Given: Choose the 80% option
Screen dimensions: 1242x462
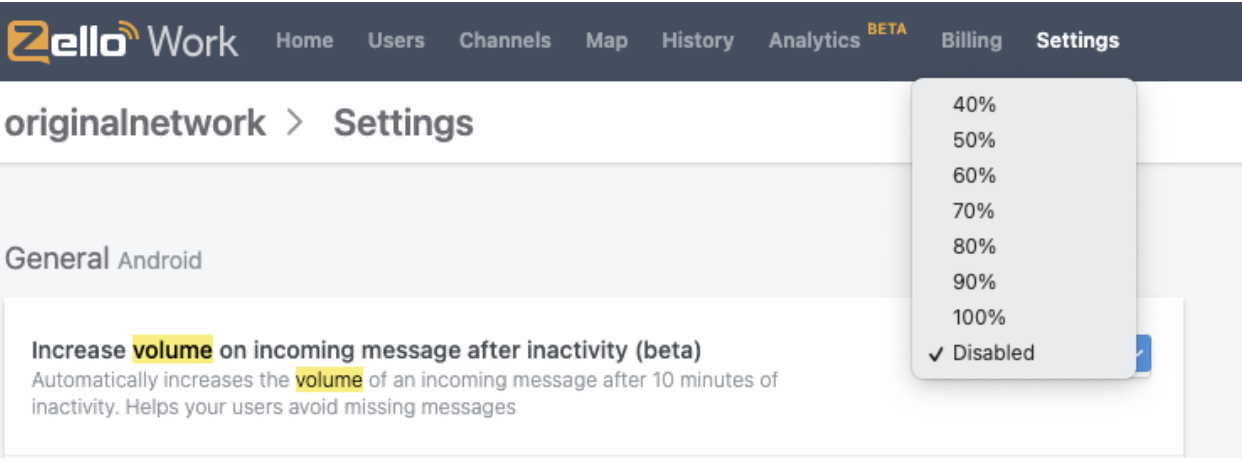Looking at the screenshot, I should click(1024, 246).
